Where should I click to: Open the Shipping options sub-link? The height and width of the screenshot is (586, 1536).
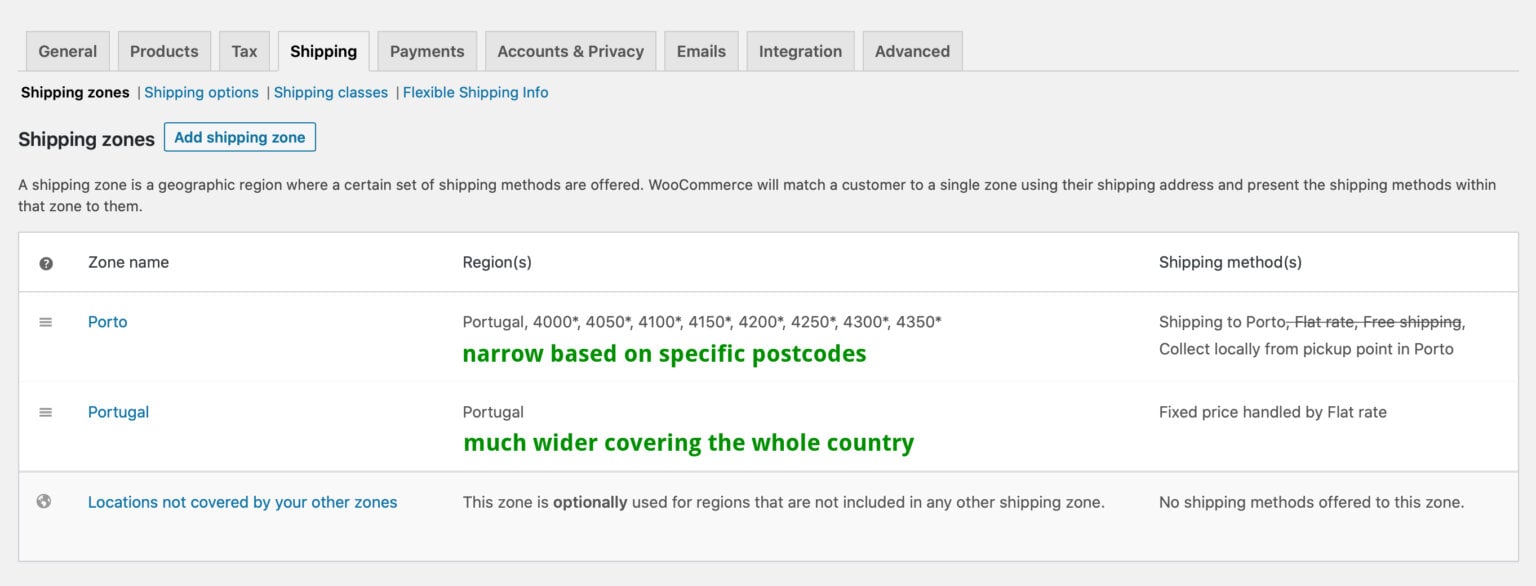click(x=201, y=93)
